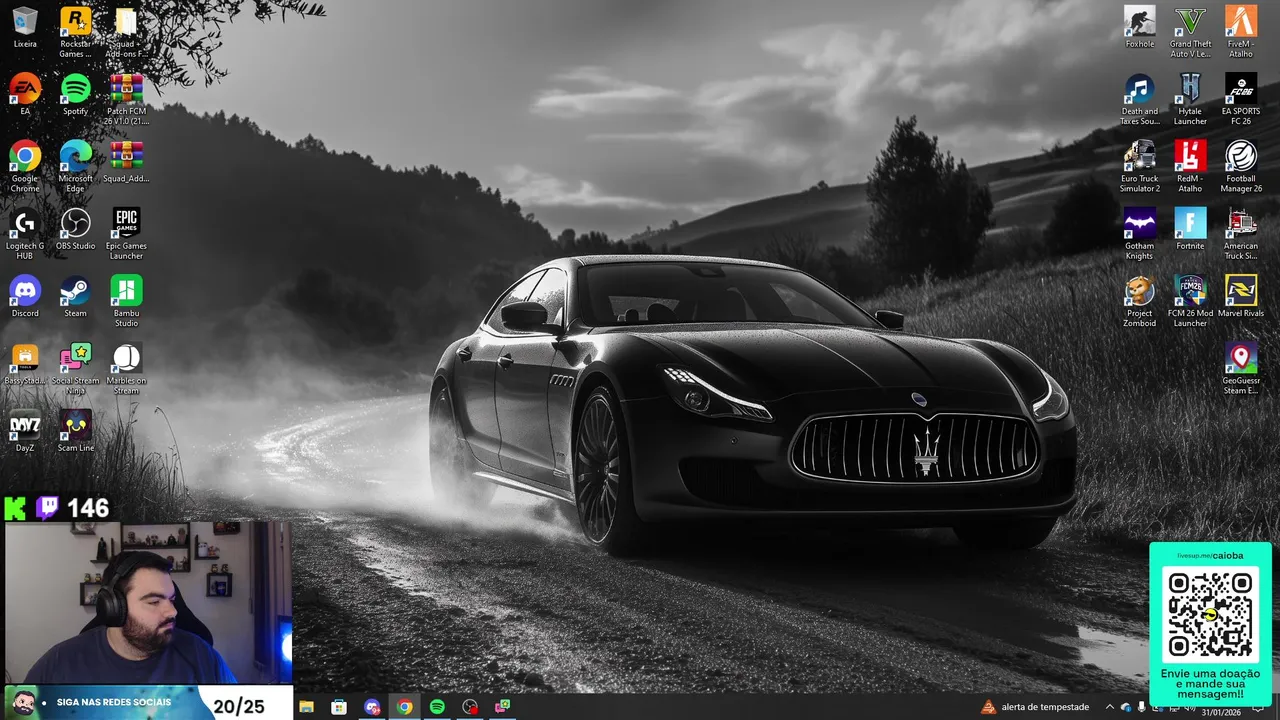Select the EA SPORTS FC 26 icon
The image size is (1280, 720).
tap(1241, 99)
